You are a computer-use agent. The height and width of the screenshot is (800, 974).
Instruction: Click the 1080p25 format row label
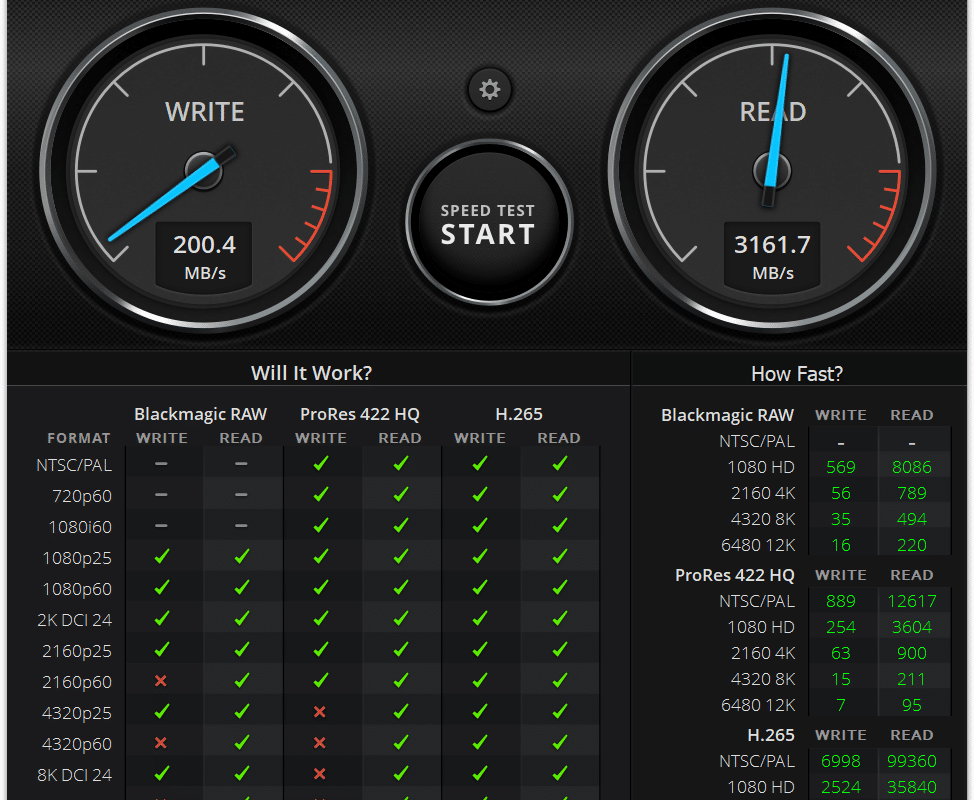[x=77, y=558]
